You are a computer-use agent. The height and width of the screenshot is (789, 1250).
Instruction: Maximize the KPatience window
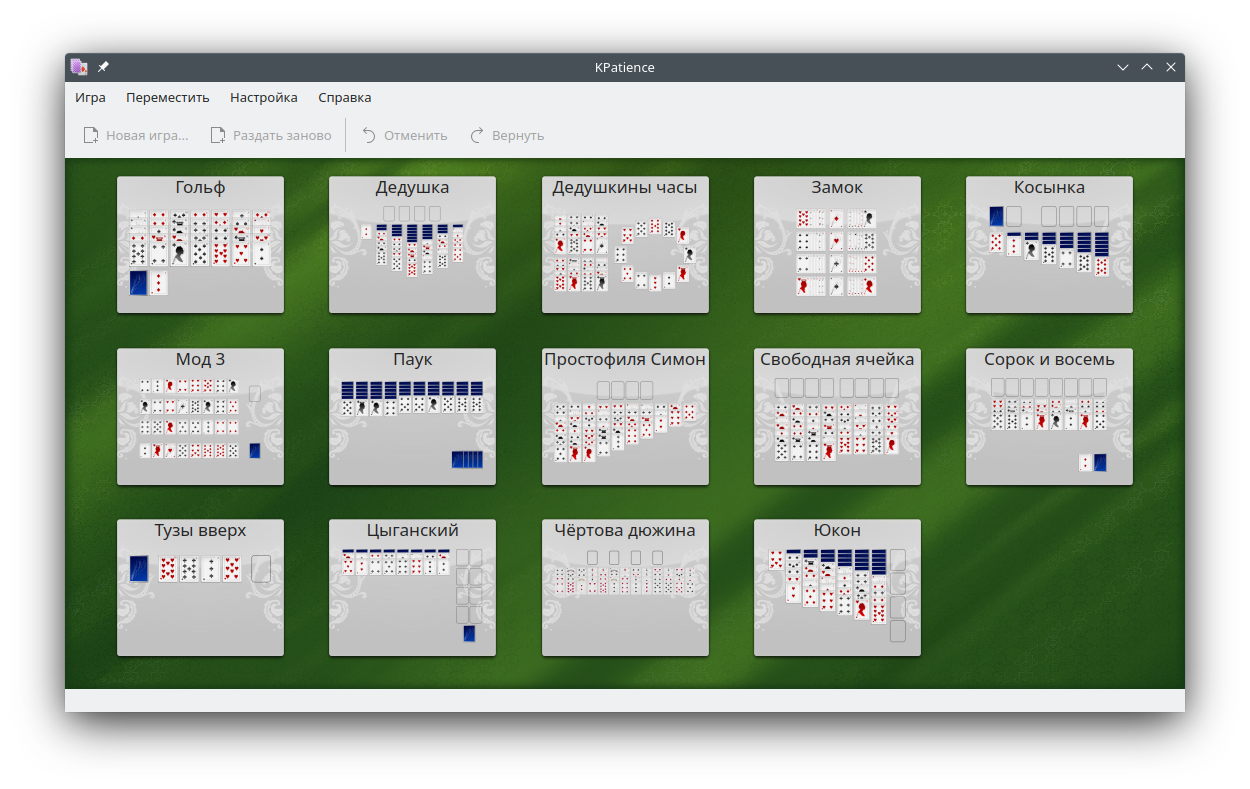[1147, 67]
